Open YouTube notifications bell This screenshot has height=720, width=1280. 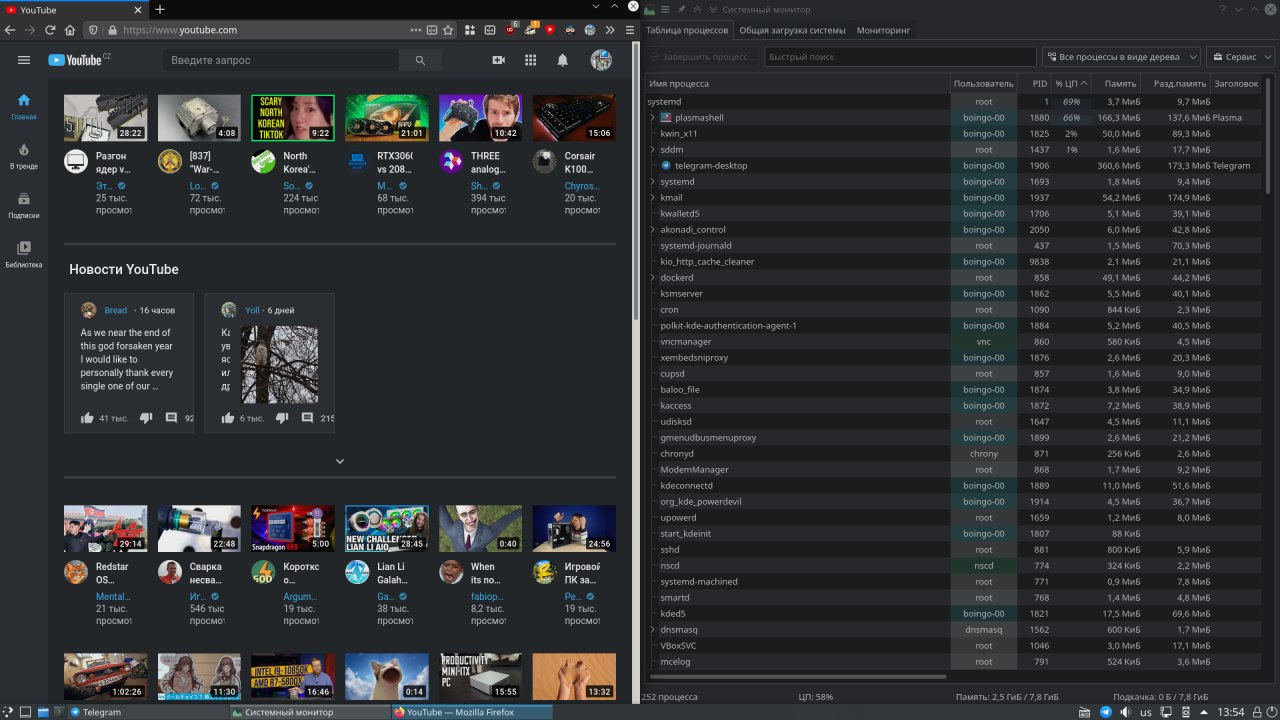563,60
